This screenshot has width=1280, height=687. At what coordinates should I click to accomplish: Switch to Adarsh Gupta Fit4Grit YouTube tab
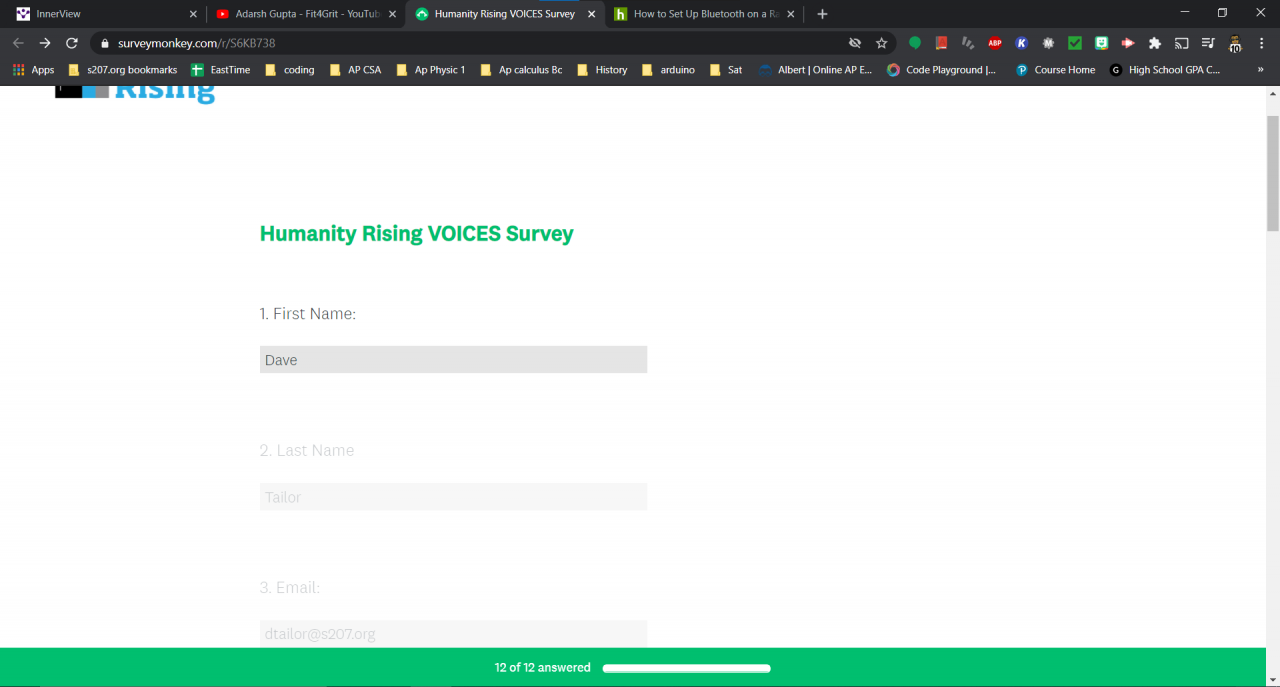(306, 14)
